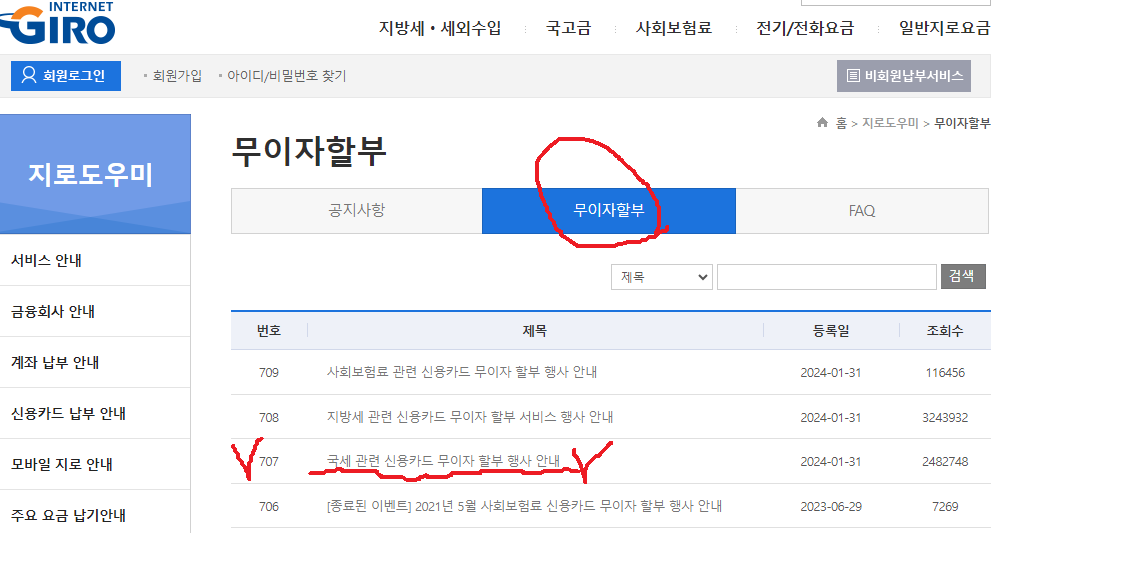The width and height of the screenshot is (1127, 583).
Task: Click the 번호 column header
Action: (x=269, y=331)
